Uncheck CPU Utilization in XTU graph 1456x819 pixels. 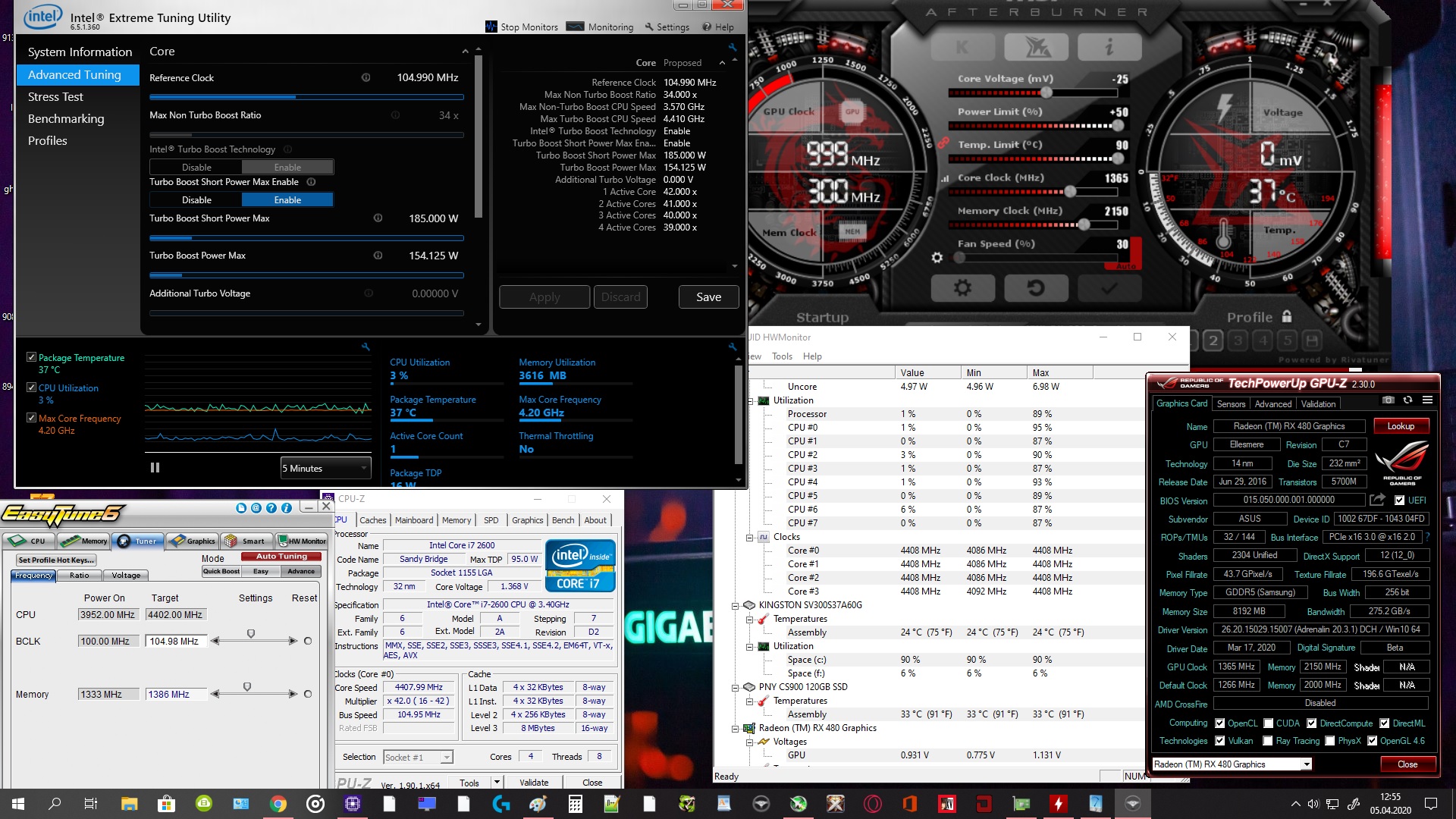31,388
